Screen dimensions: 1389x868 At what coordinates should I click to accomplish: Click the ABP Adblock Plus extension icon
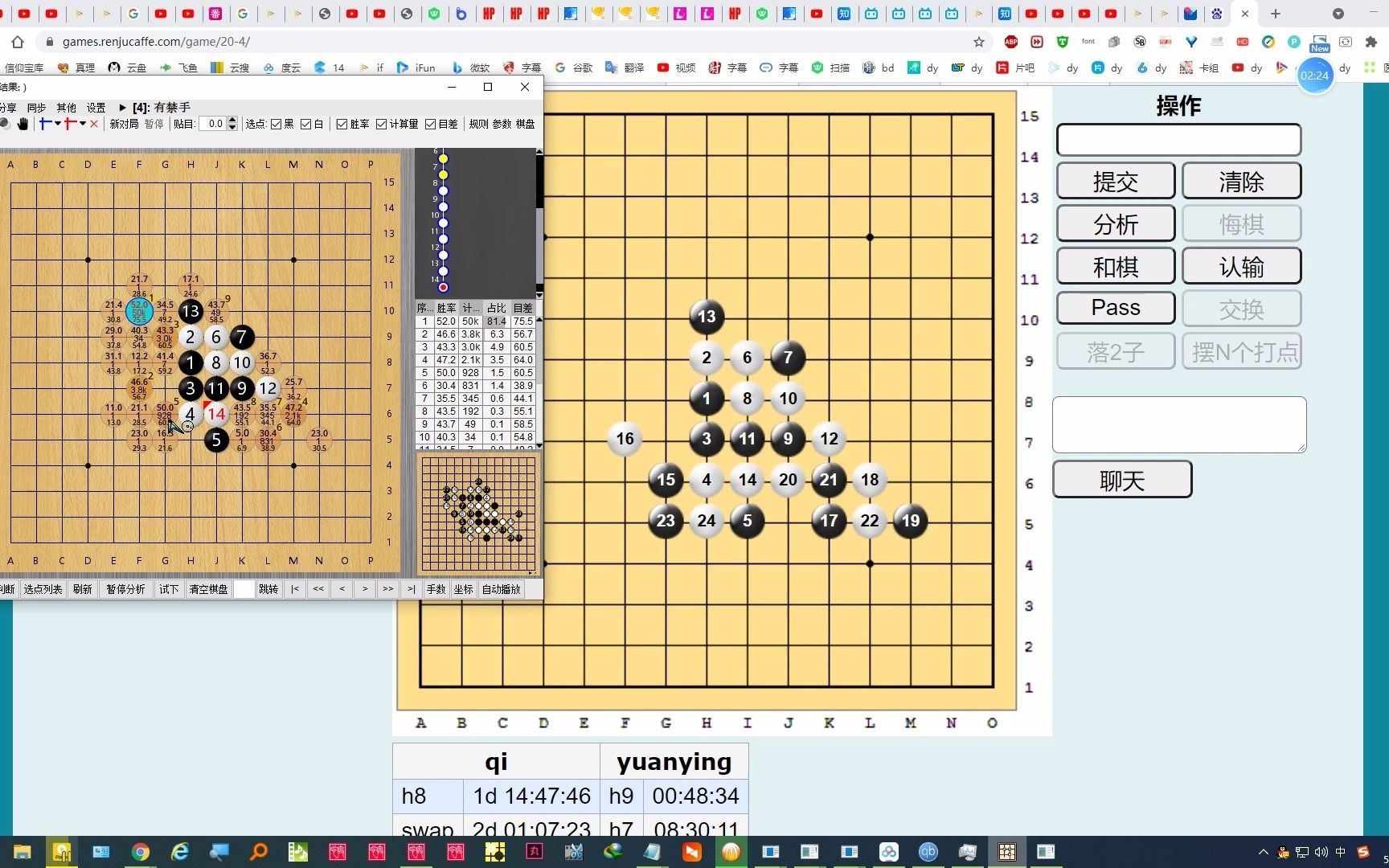(x=1011, y=42)
